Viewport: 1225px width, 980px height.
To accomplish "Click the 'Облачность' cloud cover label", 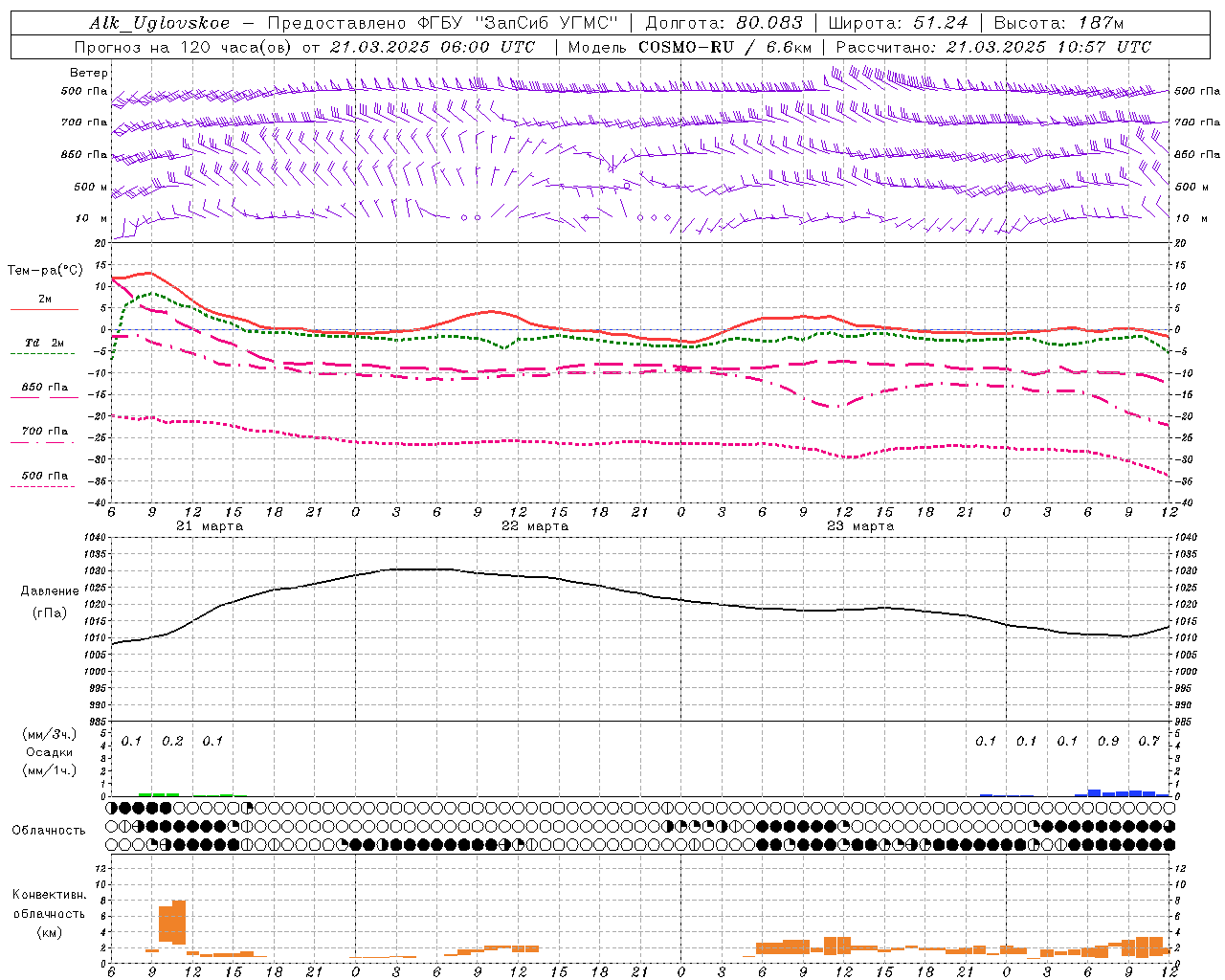I will 49,831.
